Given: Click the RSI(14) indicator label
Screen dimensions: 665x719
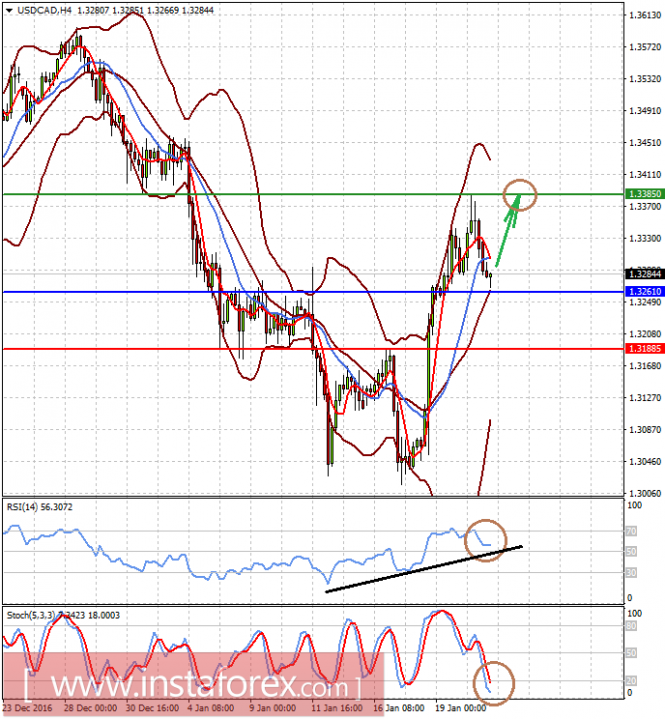Looking at the screenshot, I should (25, 508).
